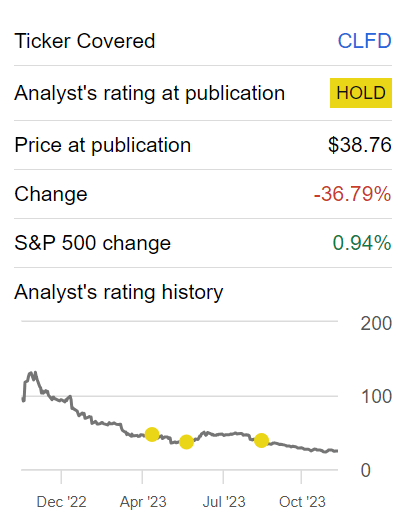Viewport: 398px width, 525px height.
Task: Click the Jul '23 axis label
Action: pyautogui.click(x=224, y=502)
